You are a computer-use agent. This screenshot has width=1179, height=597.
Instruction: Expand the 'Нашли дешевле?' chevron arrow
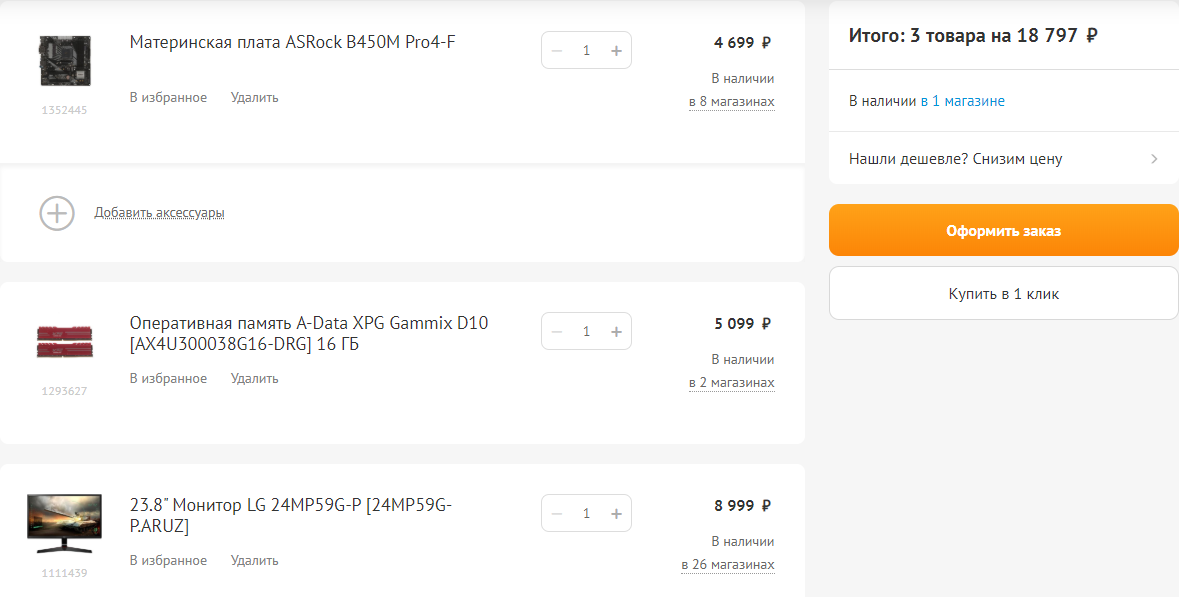1154,159
